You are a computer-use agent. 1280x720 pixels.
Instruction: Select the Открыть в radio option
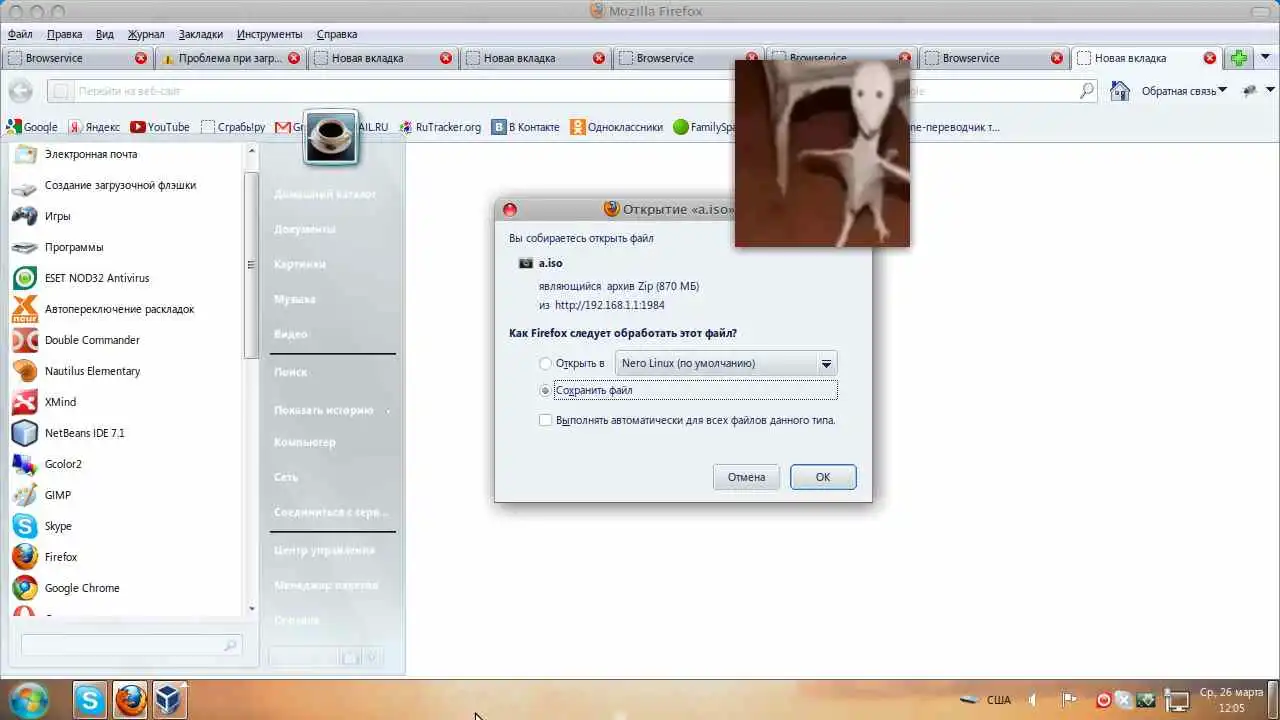click(545, 364)
